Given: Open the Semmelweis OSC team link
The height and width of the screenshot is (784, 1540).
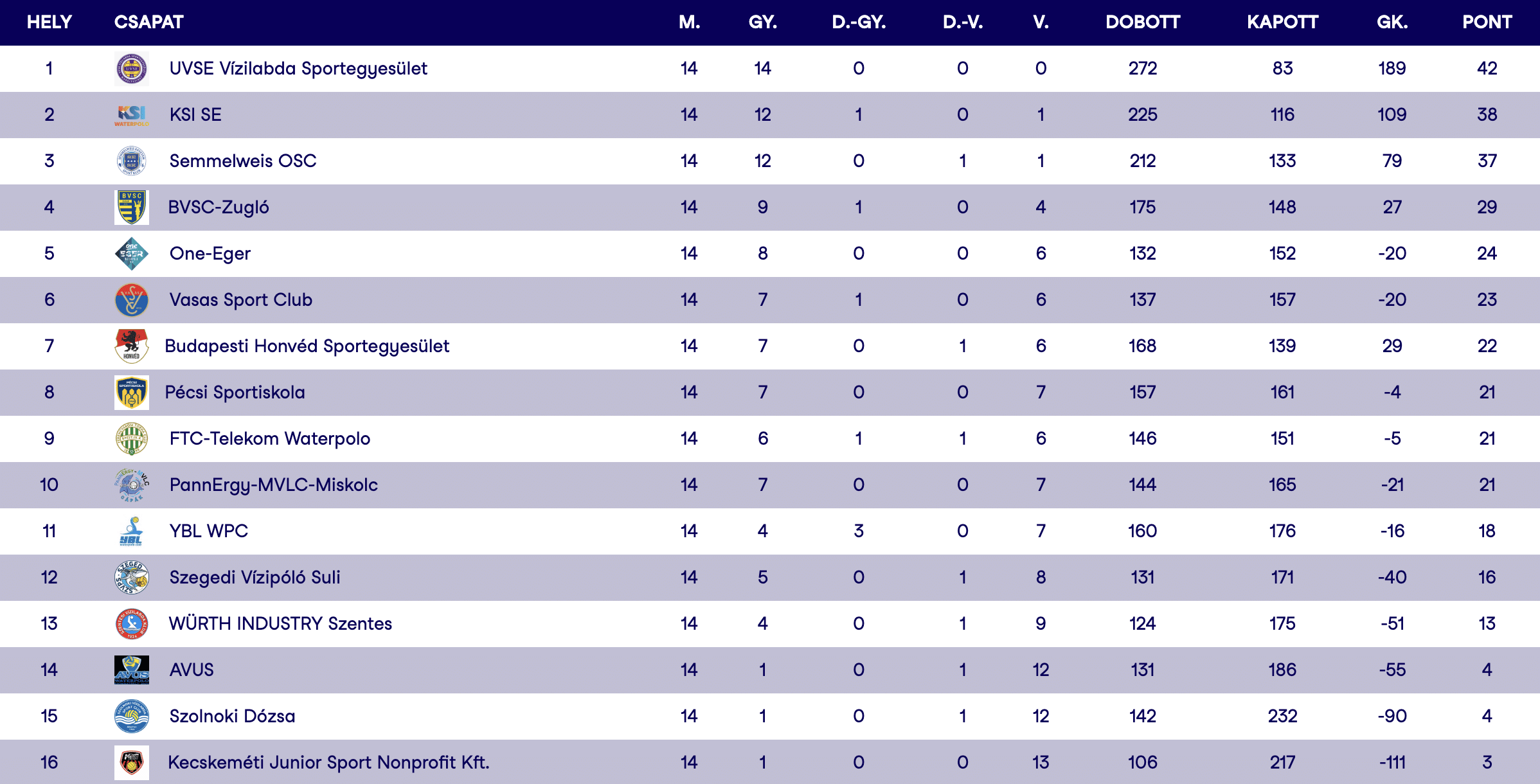Looking at the screenshot, I should click(242, 161).
